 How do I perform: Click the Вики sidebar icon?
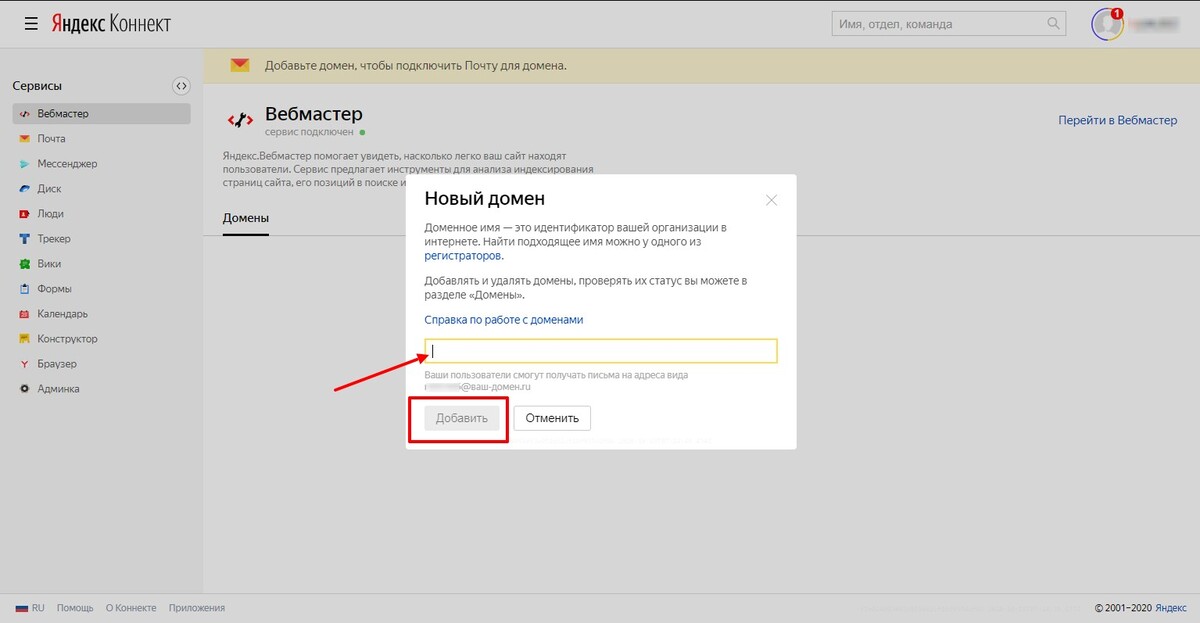pos(25,264)
